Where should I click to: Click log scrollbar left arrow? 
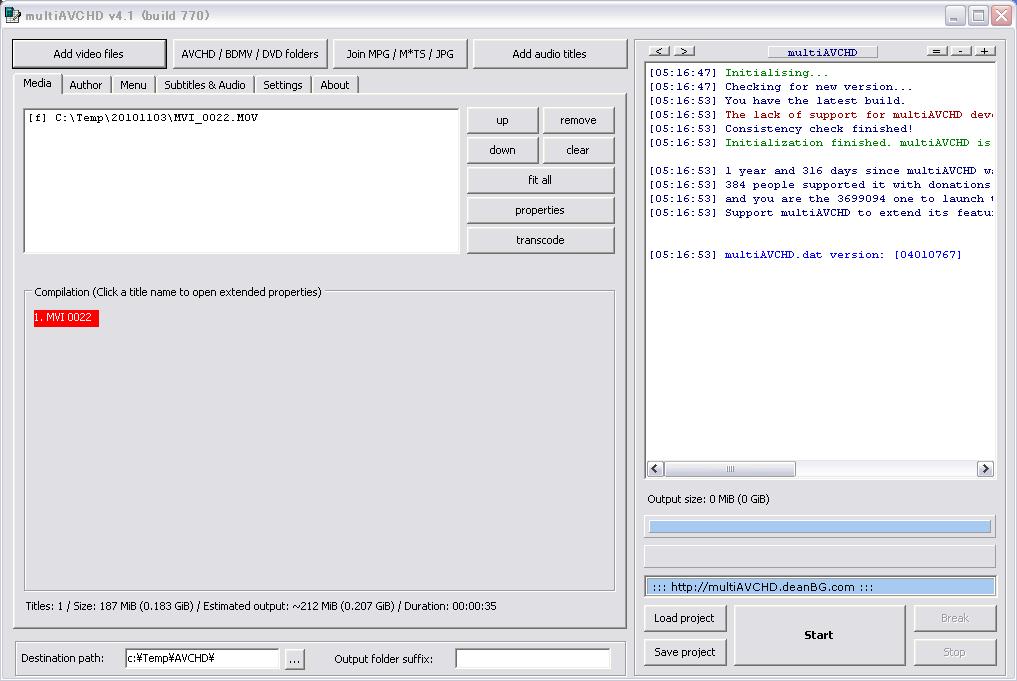(655, 468)
